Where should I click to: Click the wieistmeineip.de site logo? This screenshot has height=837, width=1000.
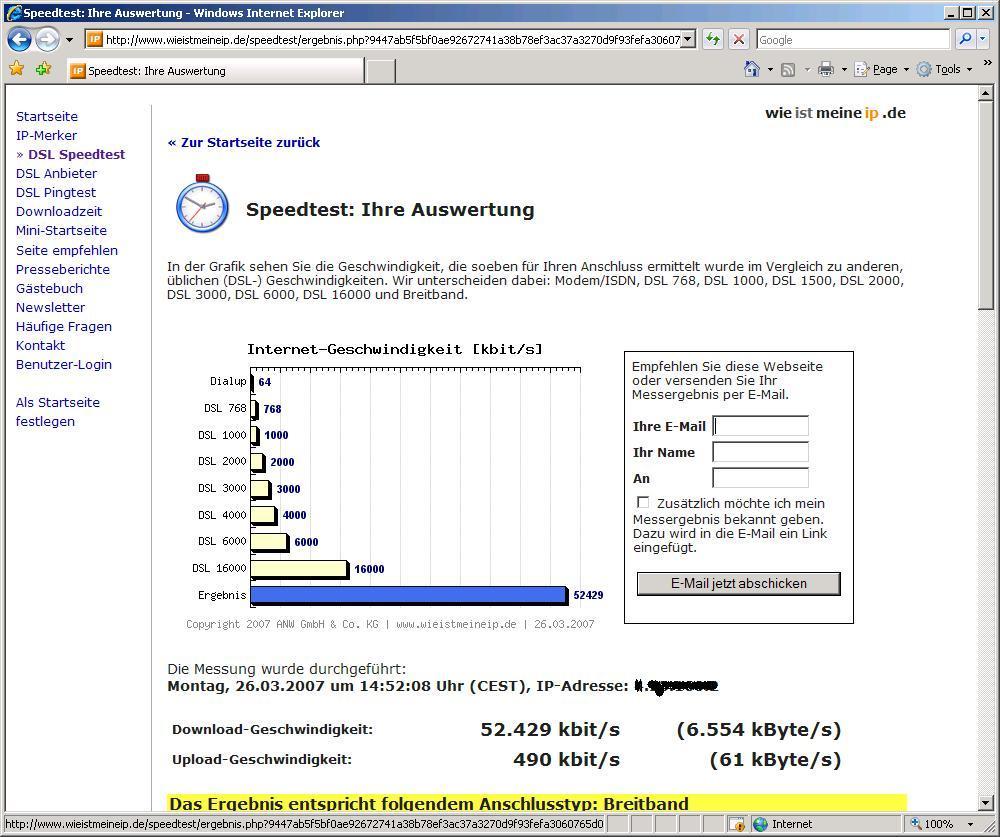835,113
